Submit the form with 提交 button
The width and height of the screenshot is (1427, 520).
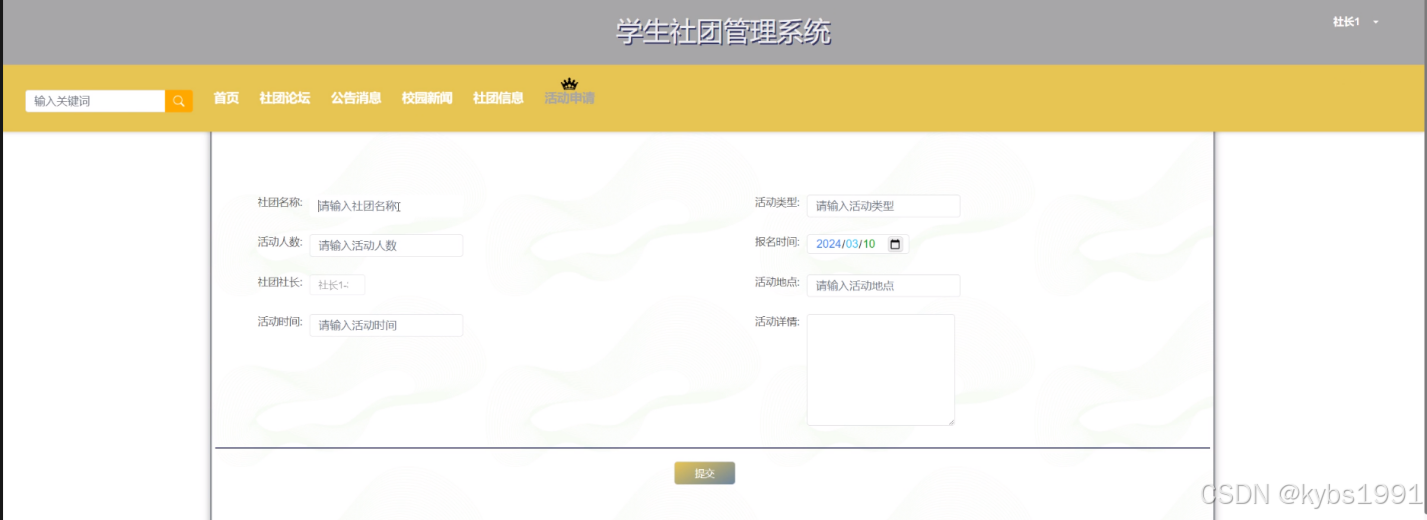[x=705, y=473]
